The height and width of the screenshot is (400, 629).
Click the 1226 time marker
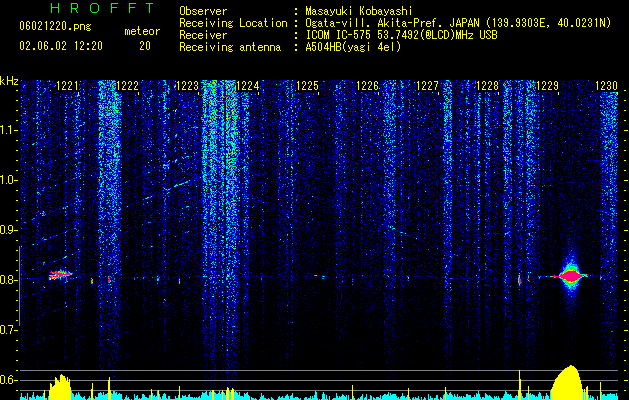367,86
